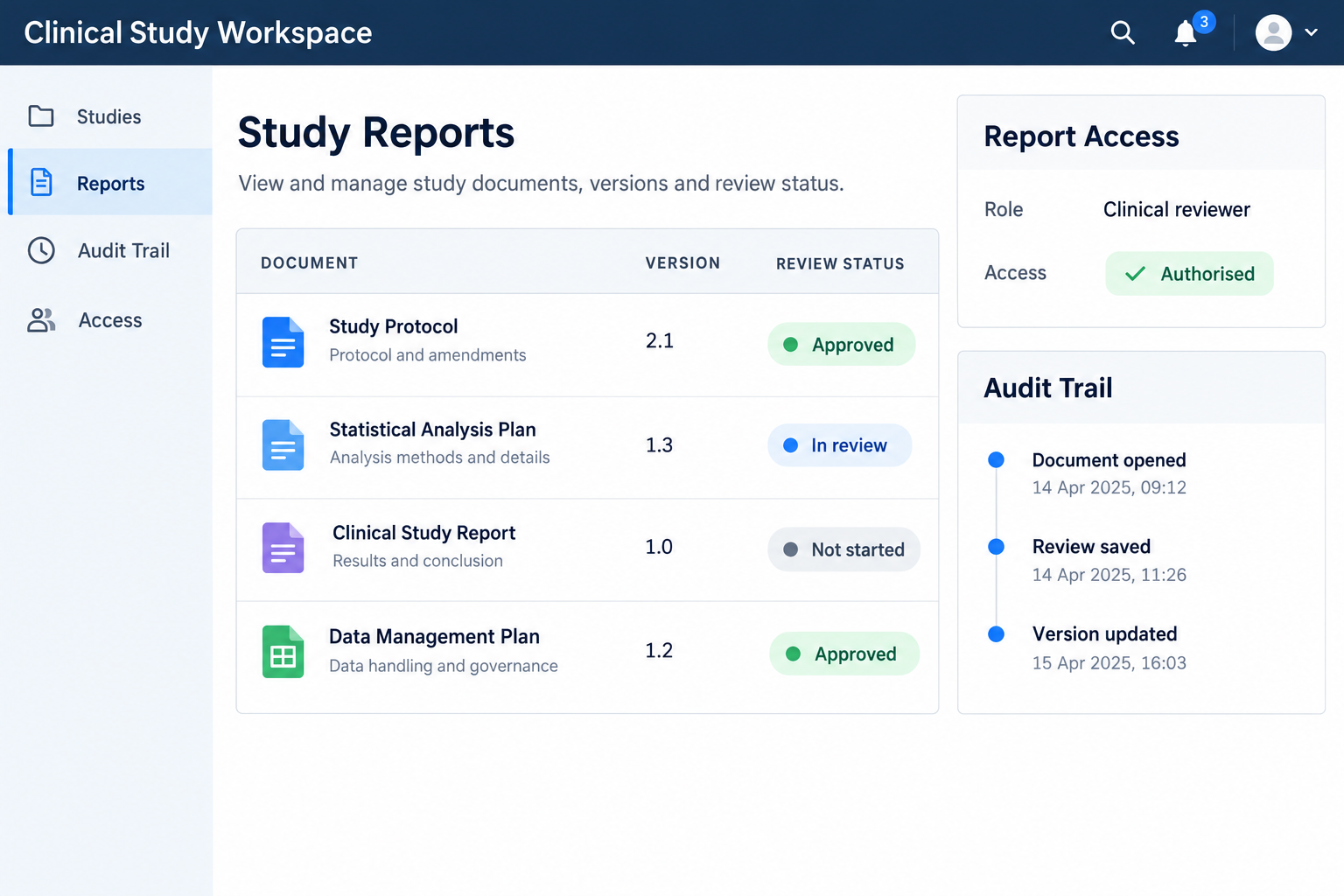Click the Study Protocol blue document icon
Viewport: 1344px width, 896px height.
pyautogui.click(x=283, y=342)
